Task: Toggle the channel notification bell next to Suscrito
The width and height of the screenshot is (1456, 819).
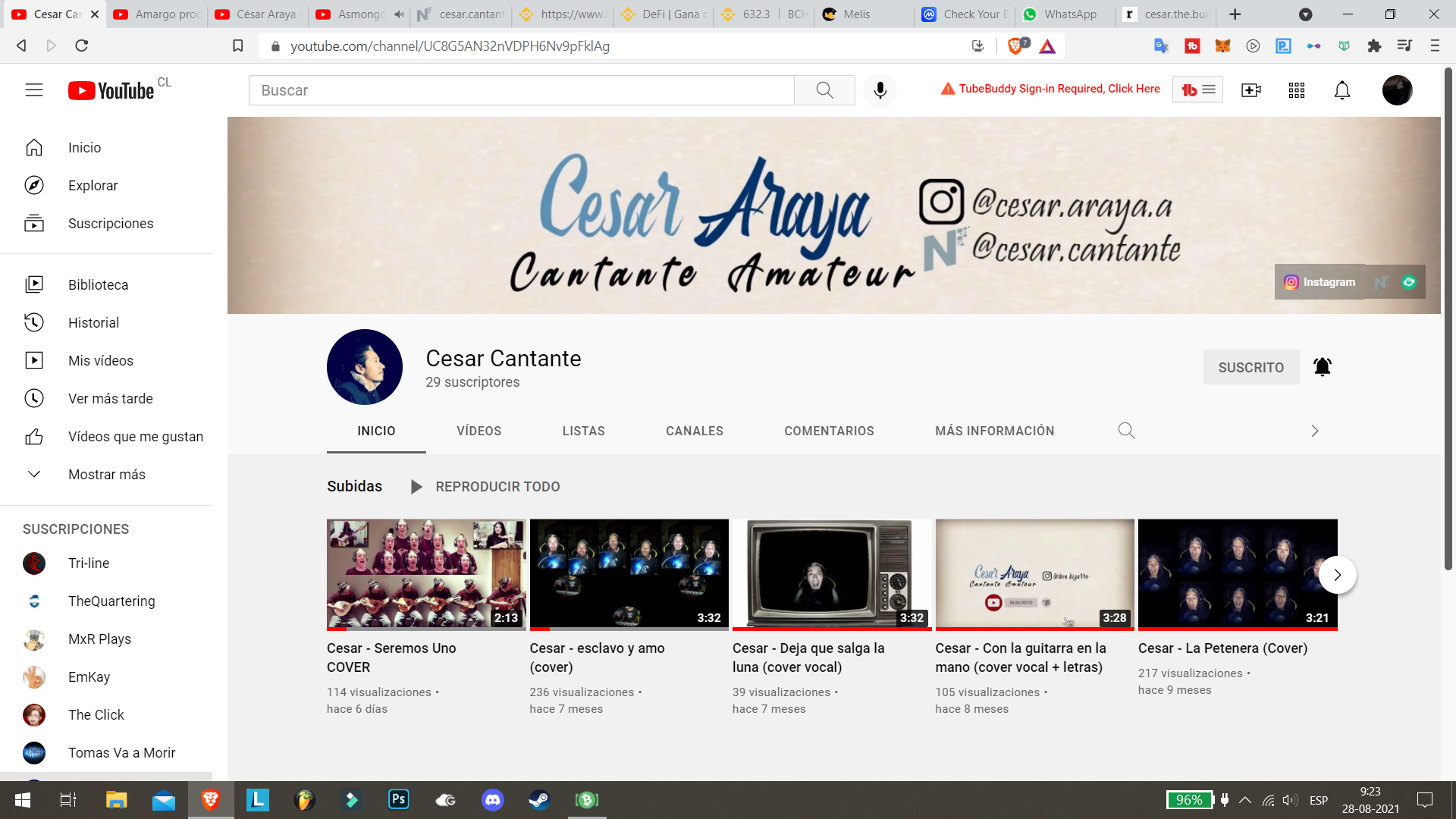Action: 1322,367
